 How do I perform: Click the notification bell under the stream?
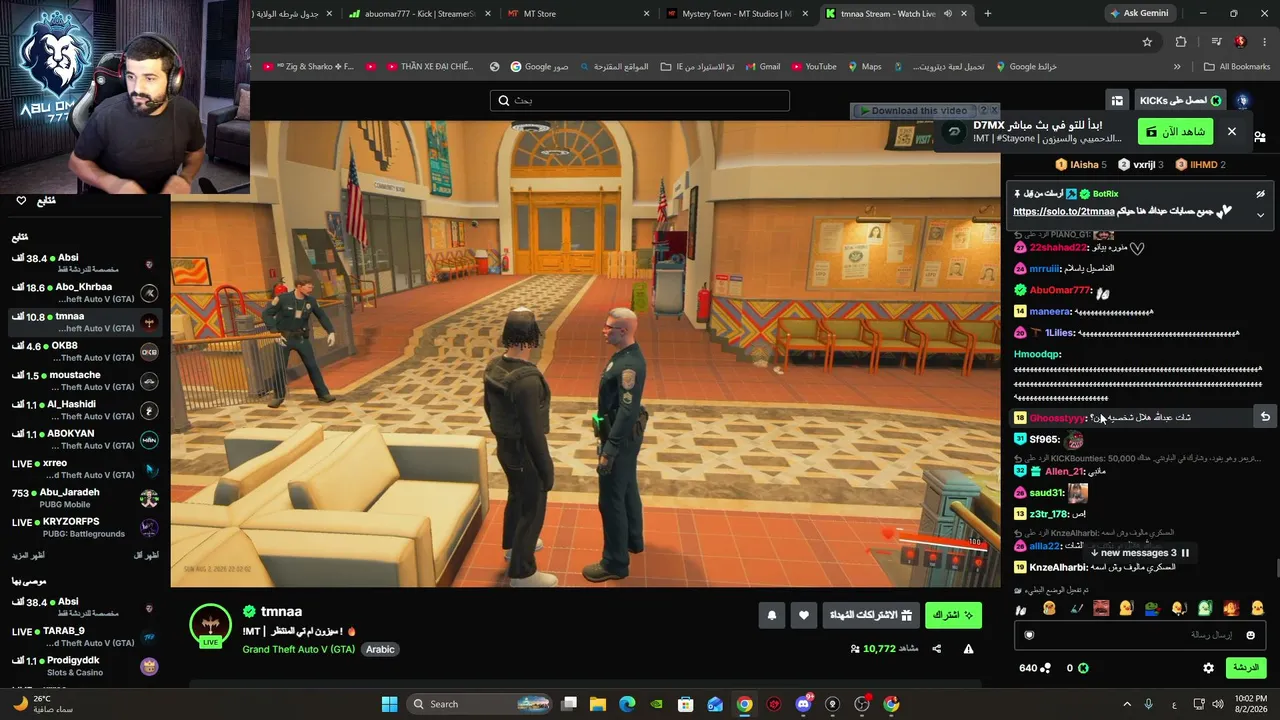771,616
